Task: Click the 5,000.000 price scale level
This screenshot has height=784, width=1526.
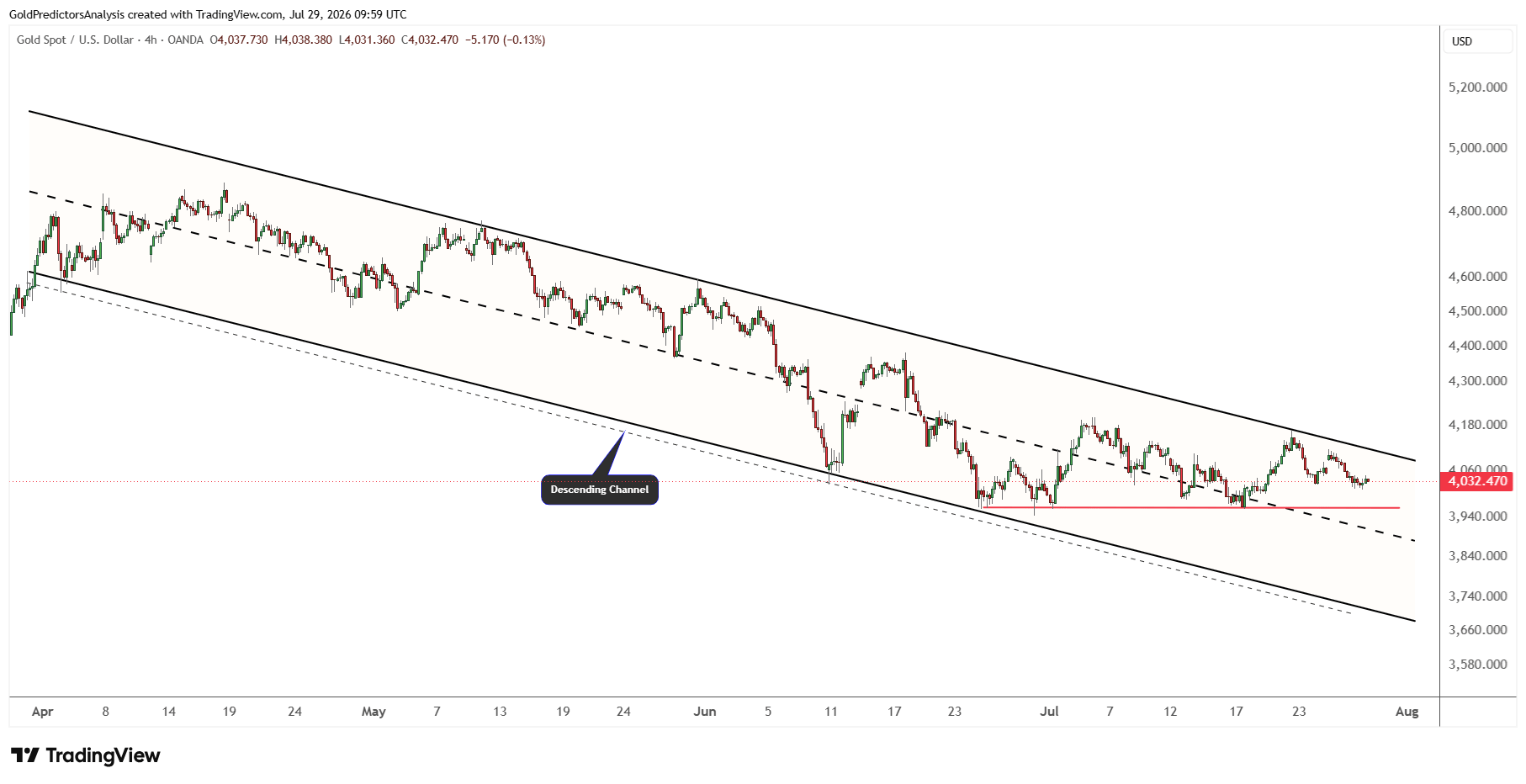Action: 1477,148
